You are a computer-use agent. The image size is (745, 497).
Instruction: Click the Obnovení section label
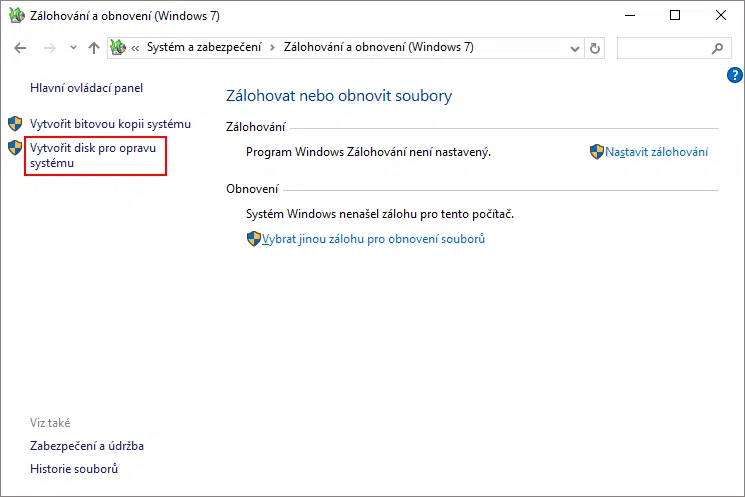[252, 189]
